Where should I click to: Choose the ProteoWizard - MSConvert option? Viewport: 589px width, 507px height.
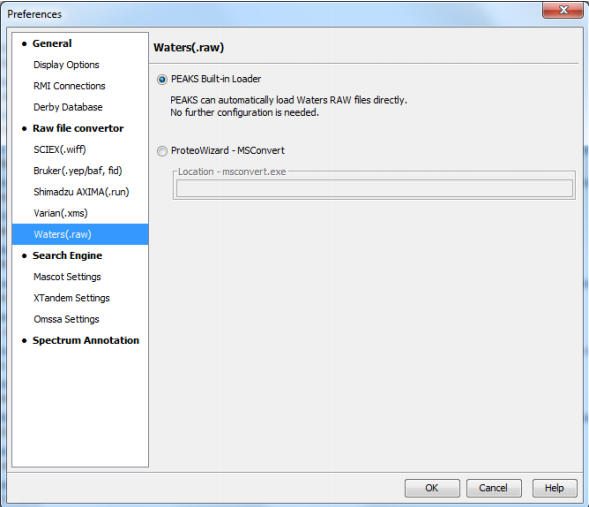tap(162, 151)
